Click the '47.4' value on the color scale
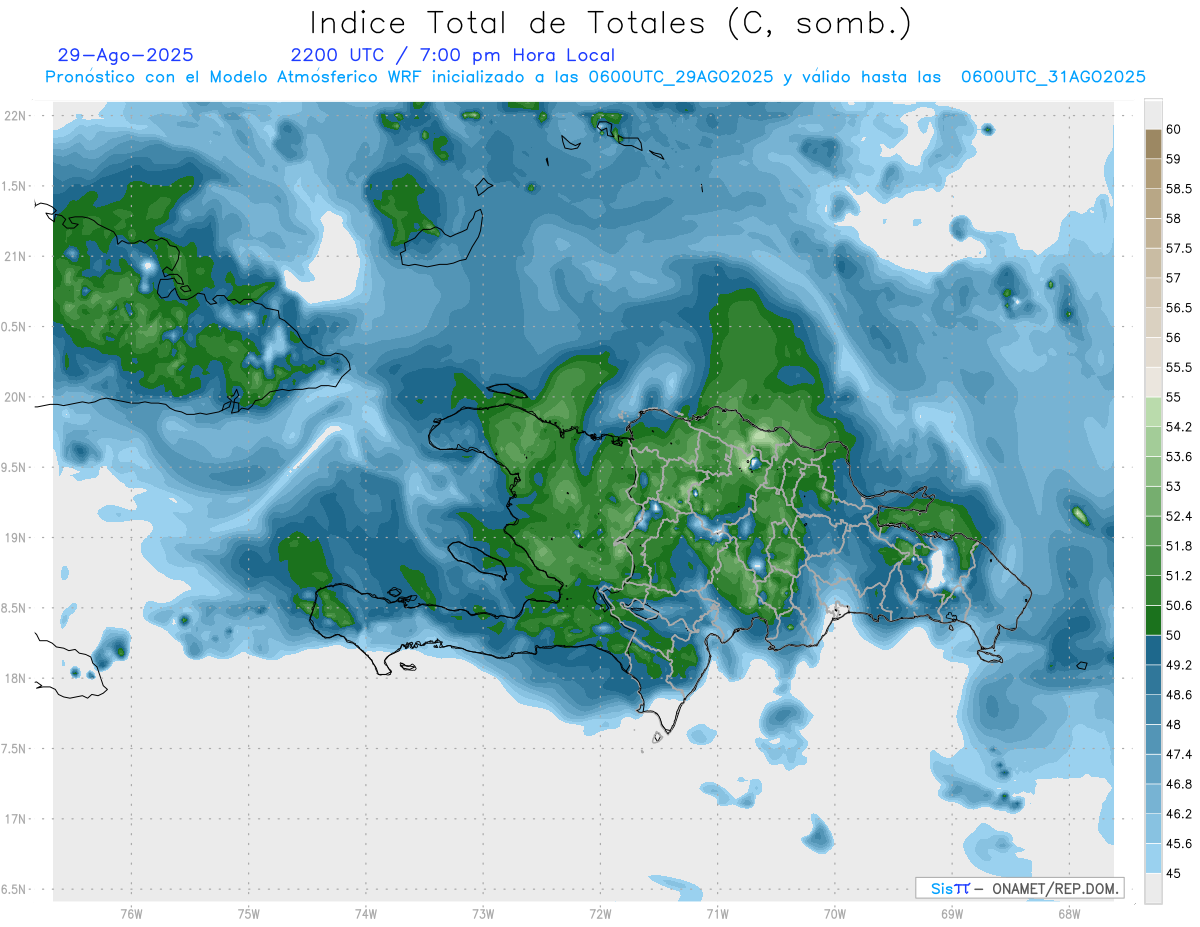 (1177, 754)
